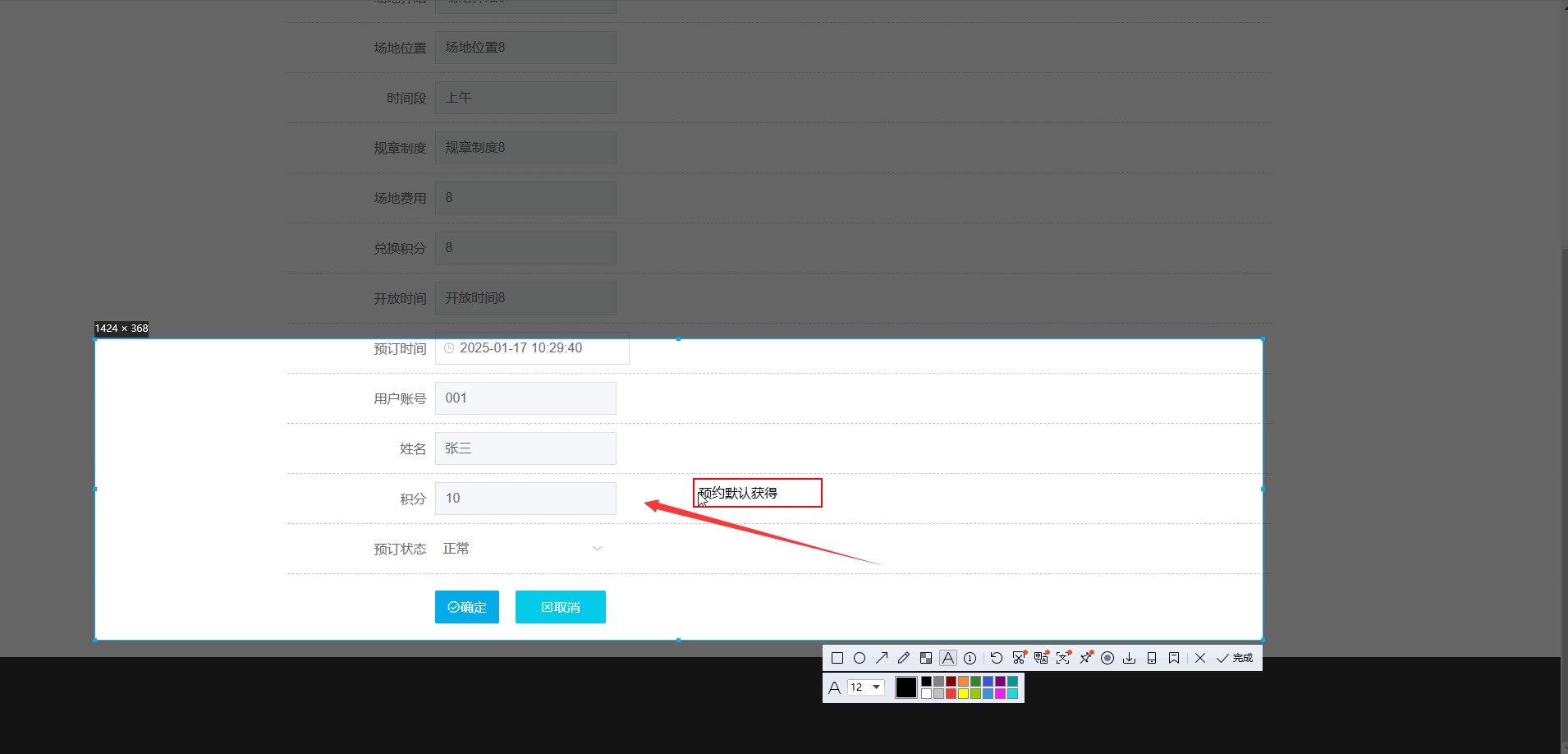Click the 规章制度 field
The height and width of the screenshot is (754, 1568).
tap(525, 148)
